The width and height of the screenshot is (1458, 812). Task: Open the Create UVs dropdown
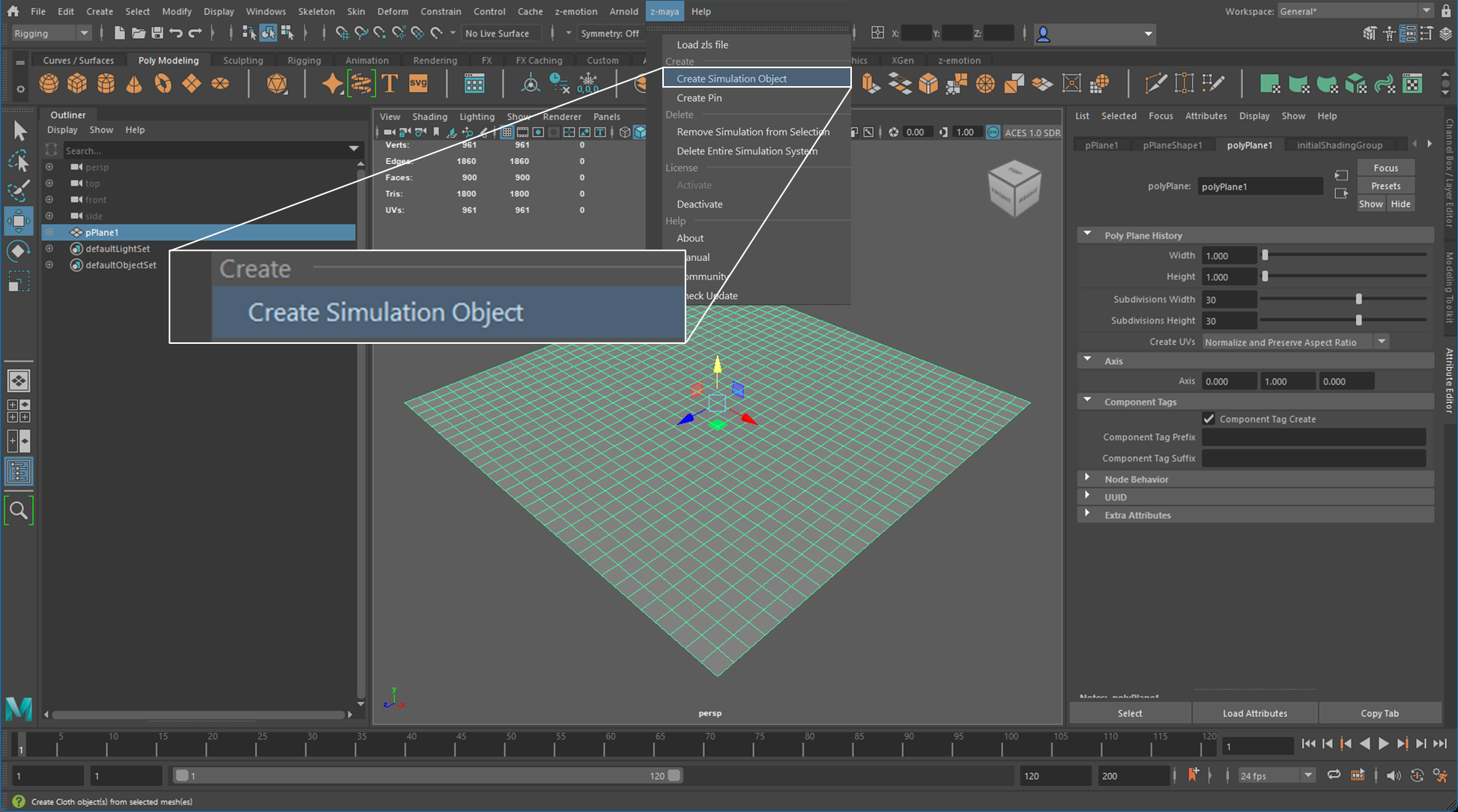pyautogui.click(x=1296, y=342)
